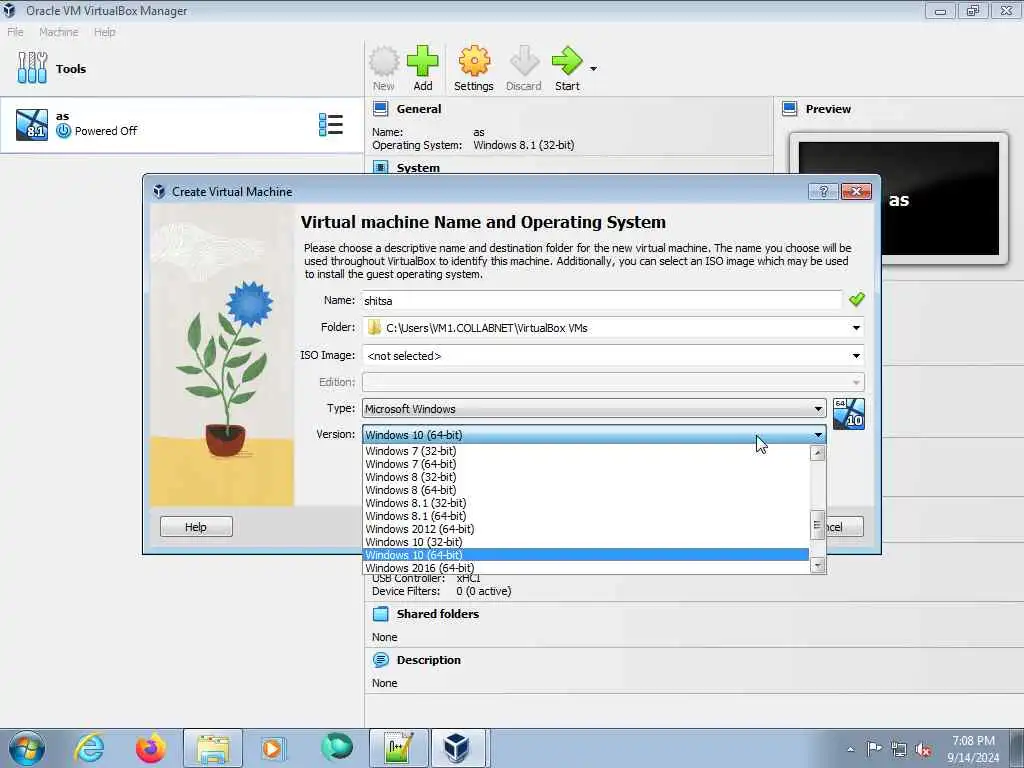Open the Start button dropdown arrow

tap(593, 69)
